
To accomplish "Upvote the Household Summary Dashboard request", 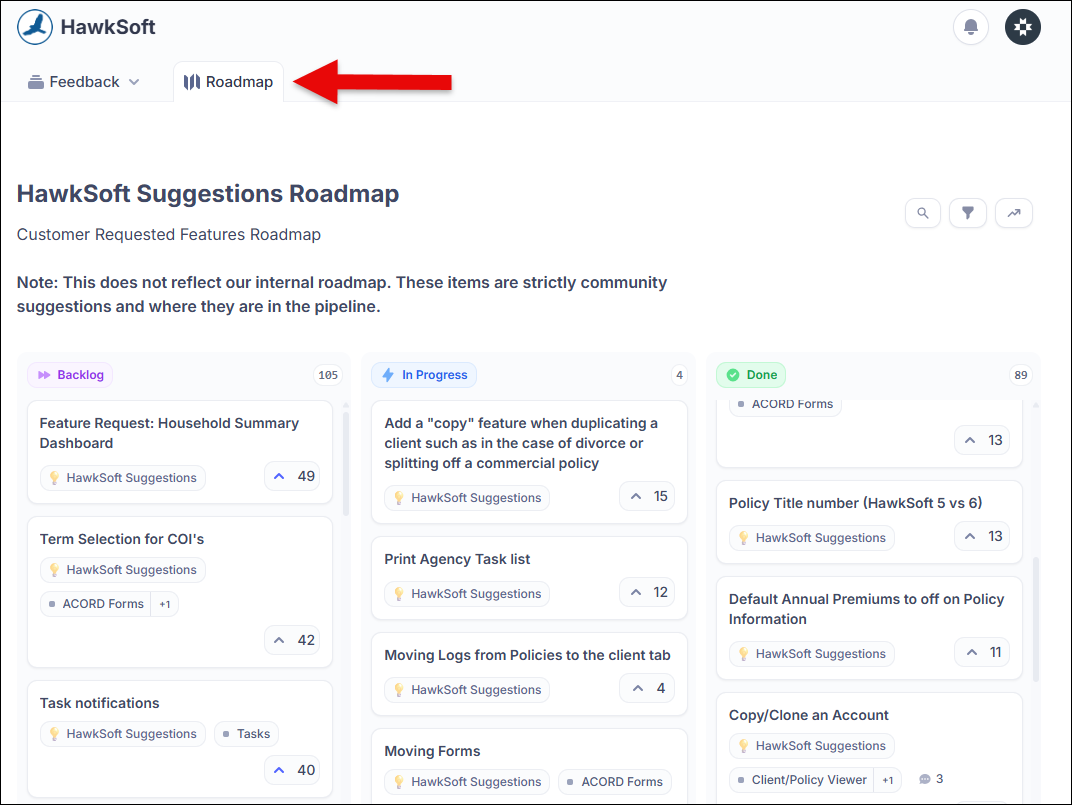I will (292, 476).
